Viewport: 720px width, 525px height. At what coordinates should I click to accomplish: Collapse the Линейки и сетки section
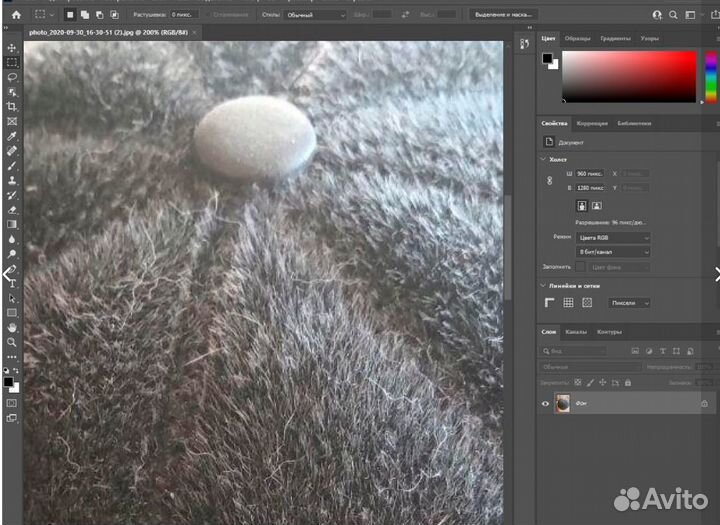543,285
